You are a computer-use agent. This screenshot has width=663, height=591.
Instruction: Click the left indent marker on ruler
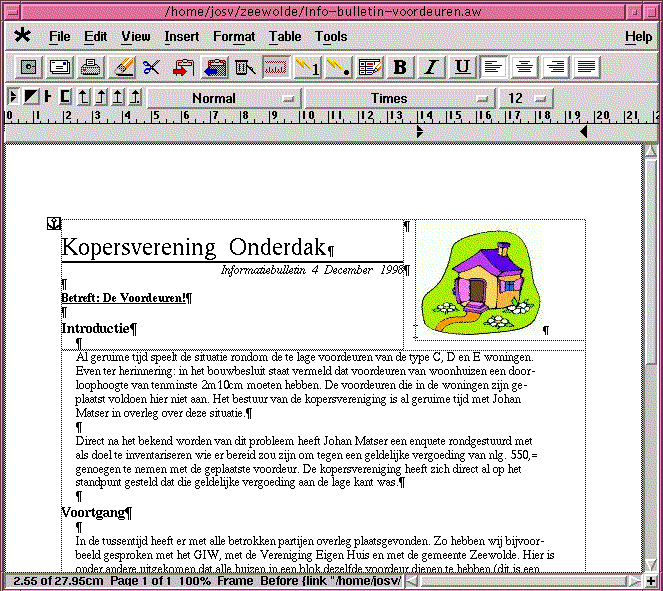coord(419,132)
